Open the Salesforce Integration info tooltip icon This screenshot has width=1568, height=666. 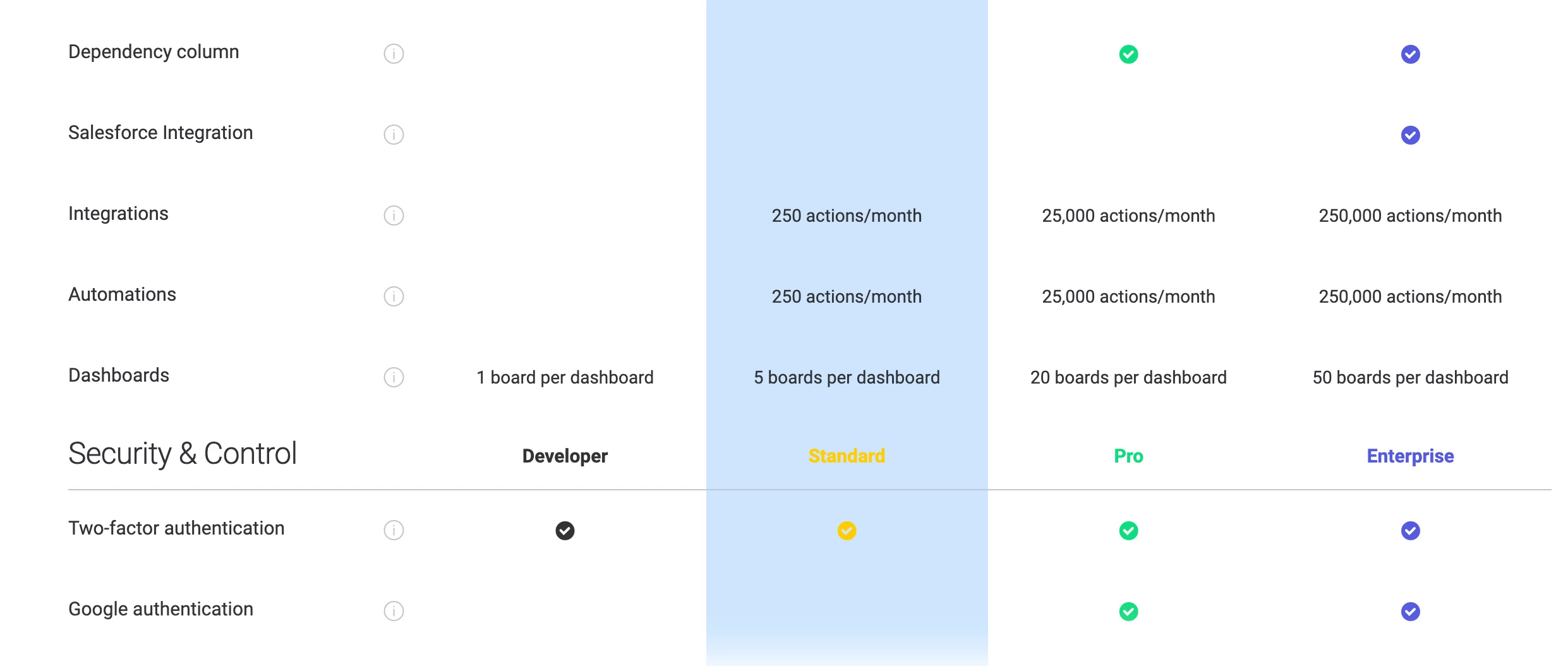point(394,135)
